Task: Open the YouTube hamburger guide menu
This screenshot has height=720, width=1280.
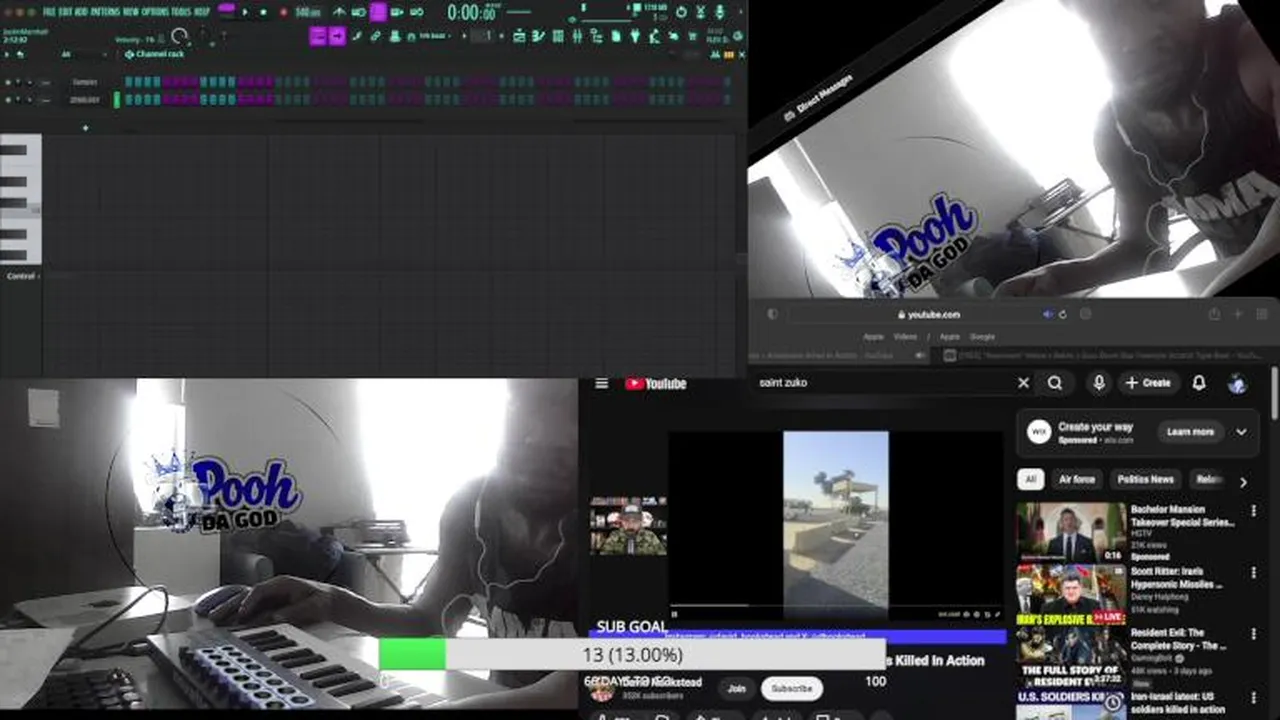Action: coord(601,383)
